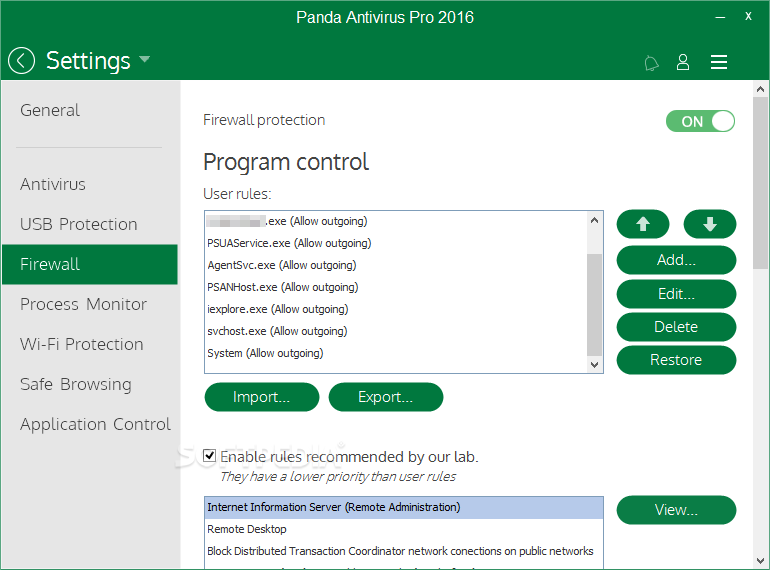The width and height of the screenshot is (770, 570).
Task: Close the Panda Antivirus window
Action: click(748, 16)
